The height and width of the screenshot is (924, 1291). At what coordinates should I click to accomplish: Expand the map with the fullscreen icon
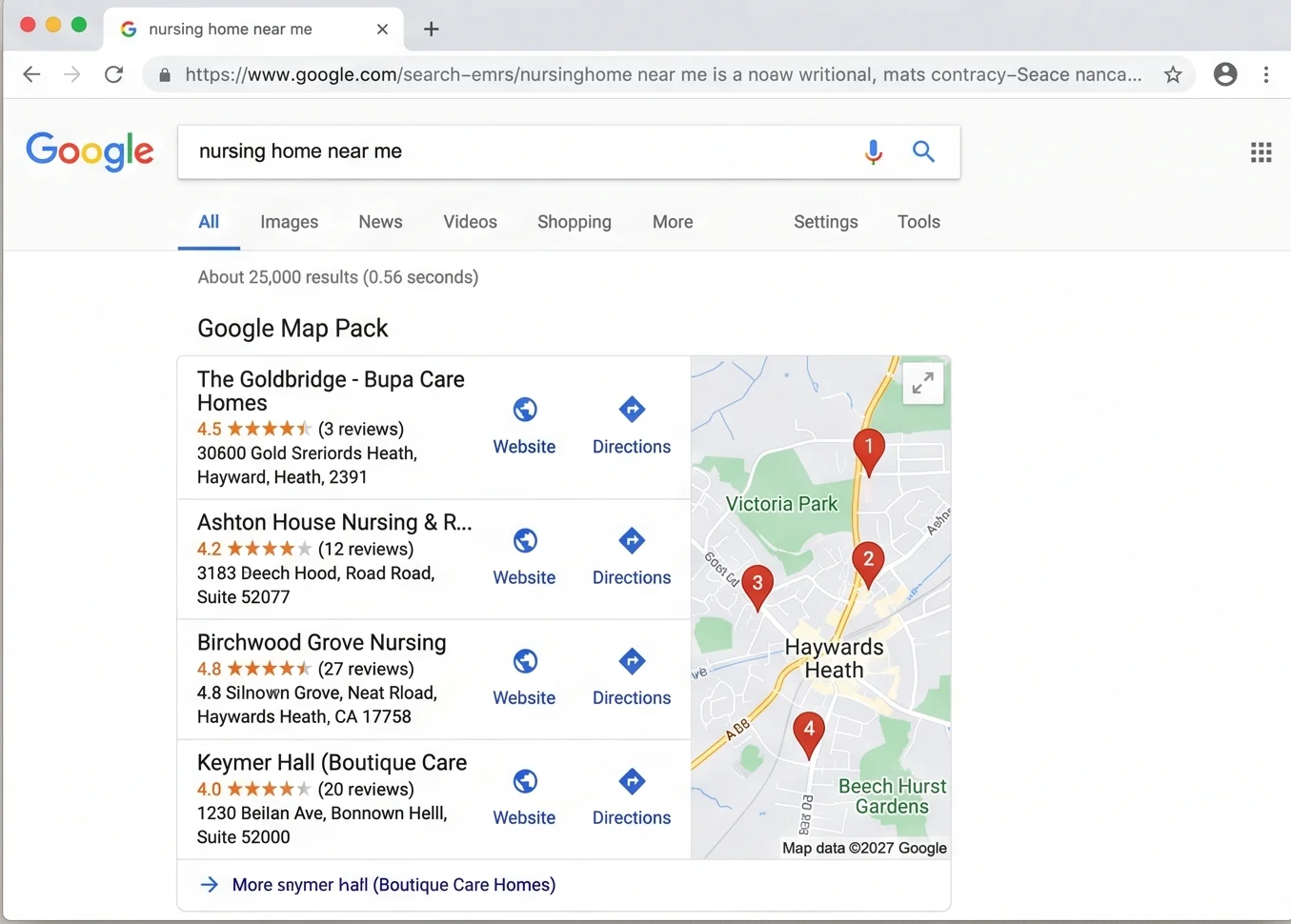923,383
